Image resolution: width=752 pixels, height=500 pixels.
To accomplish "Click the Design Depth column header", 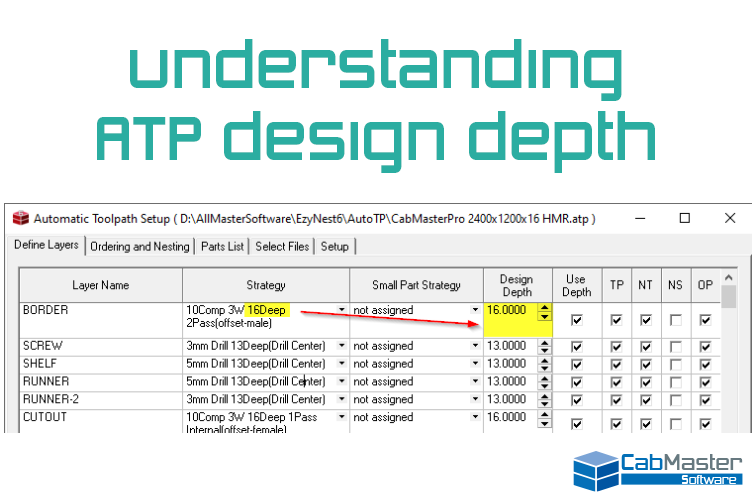I will coord(517,285).
